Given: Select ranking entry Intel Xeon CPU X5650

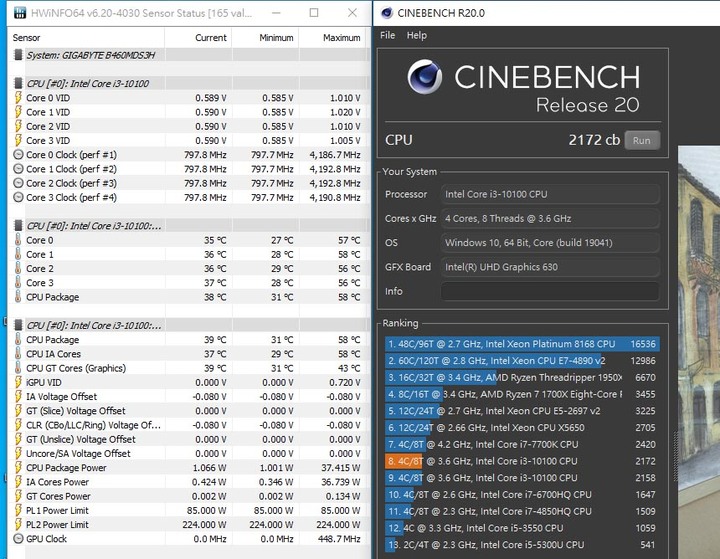Looking at the screenshot, I should [522, 428].
